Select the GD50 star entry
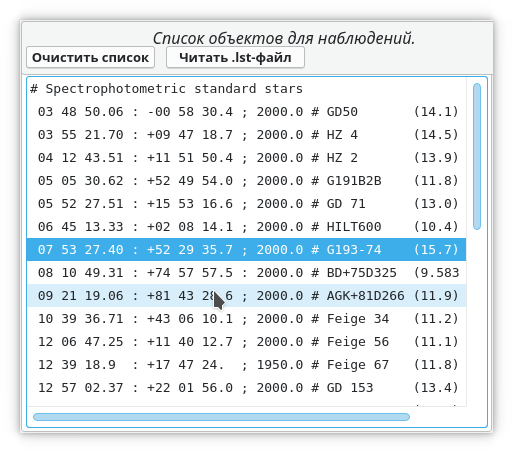This screenshot has height=453, width=513. tap(247, 112)
